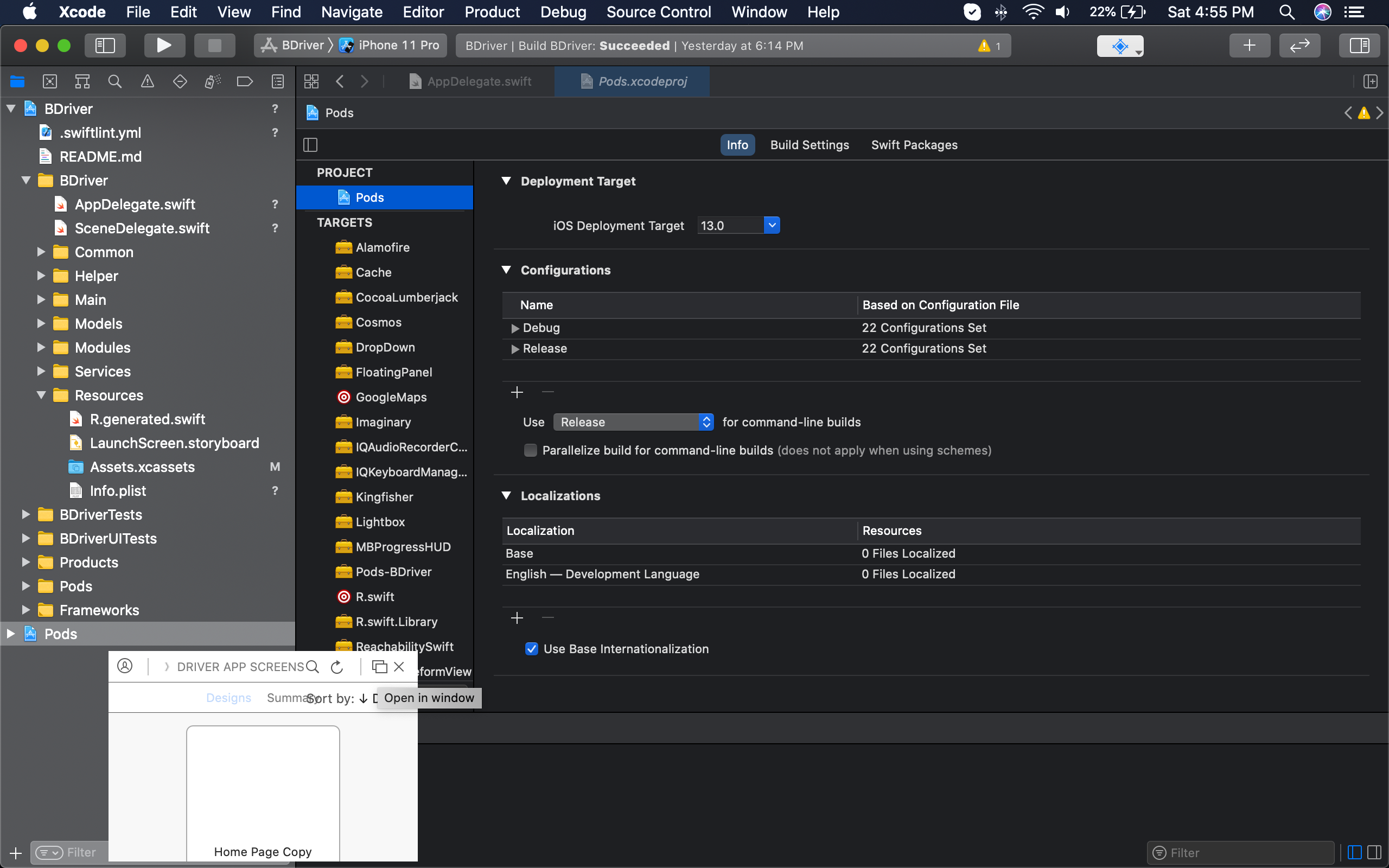This screenshot has width=1389, height=868.
Task: Click the build warning indicator in status bar
Action: (990, 46)
